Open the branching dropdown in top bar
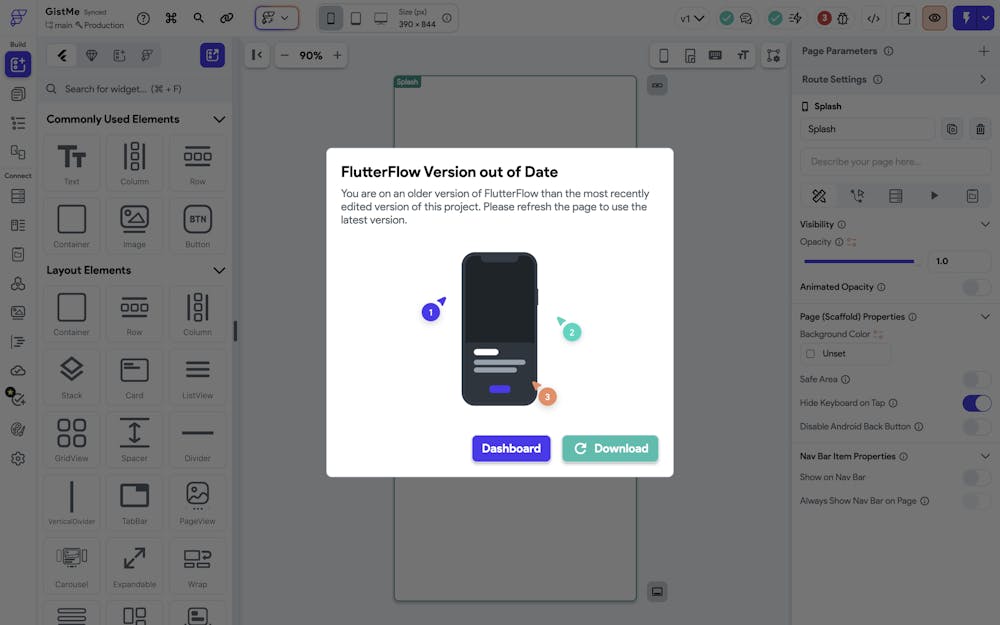This screenshot has height=625, width=1000. [276, 18]
